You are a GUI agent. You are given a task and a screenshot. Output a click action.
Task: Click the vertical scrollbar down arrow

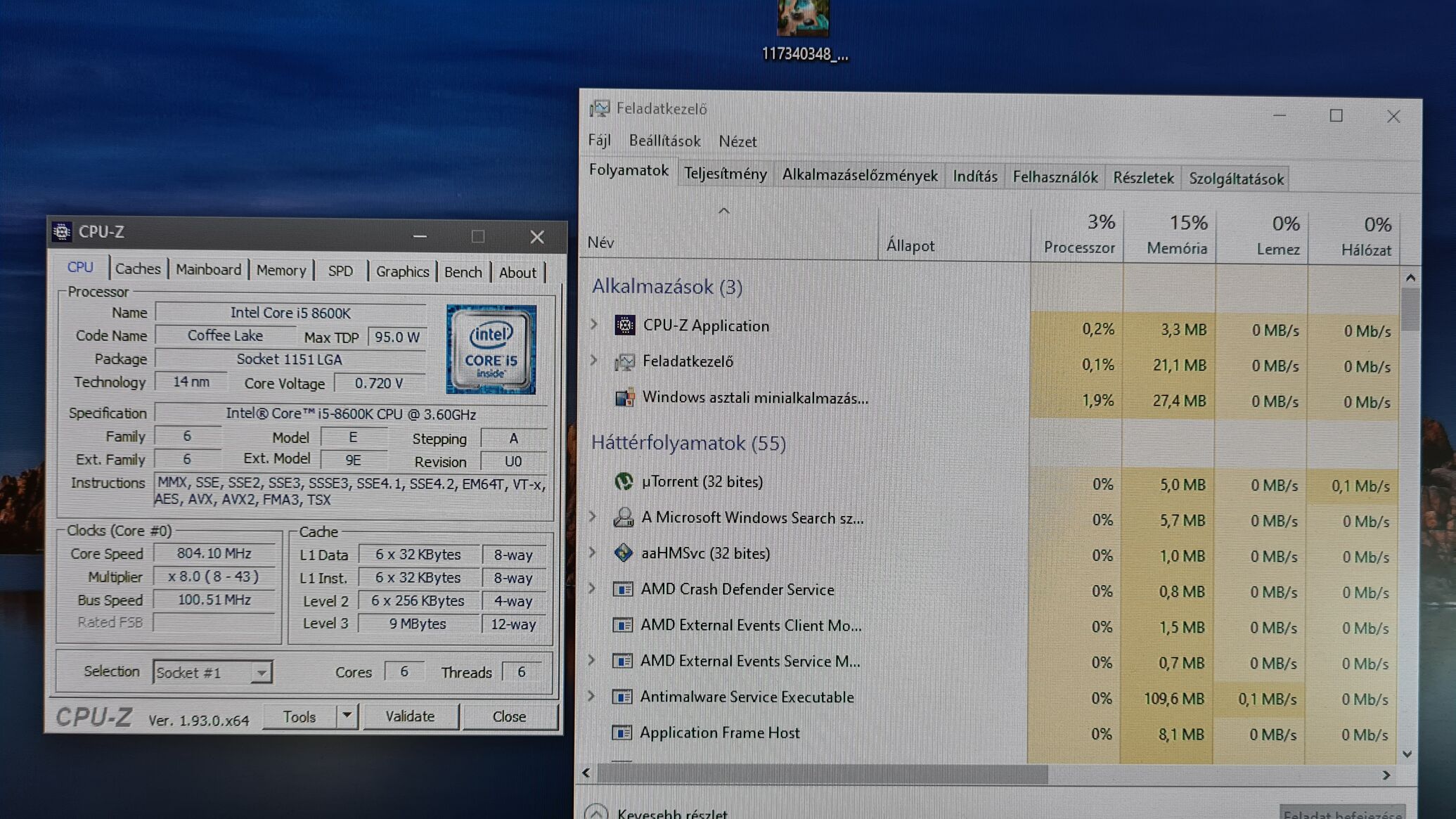(1407, 754)
